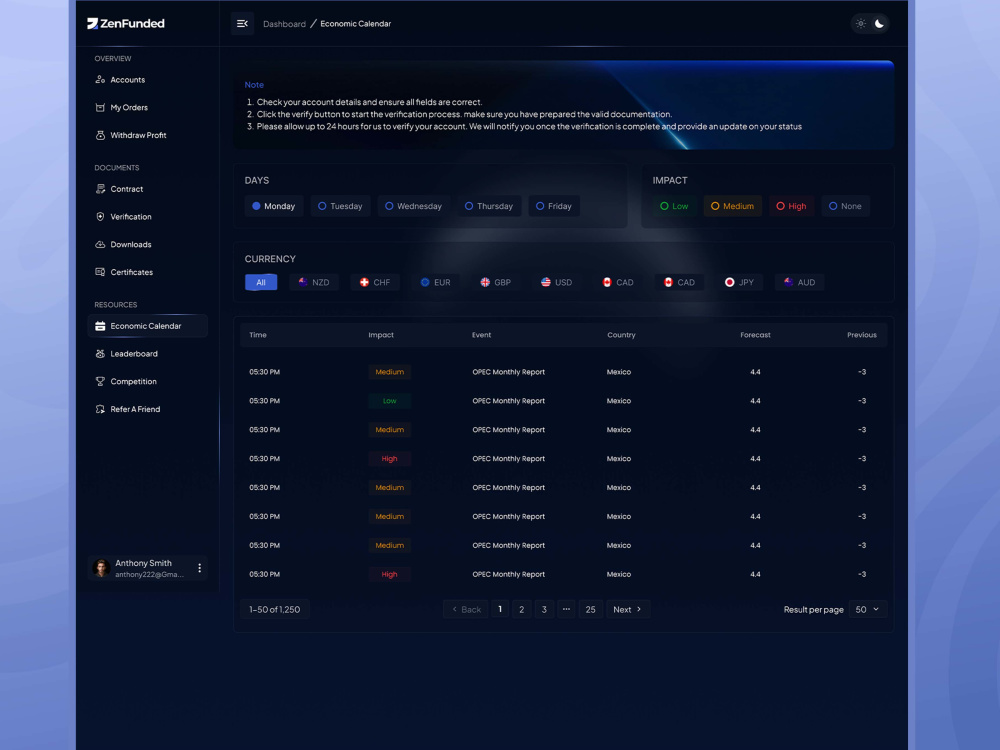Viewport: 1000px width, 750px height.
Task: Jump to page 25
Action: click(591, 610)
